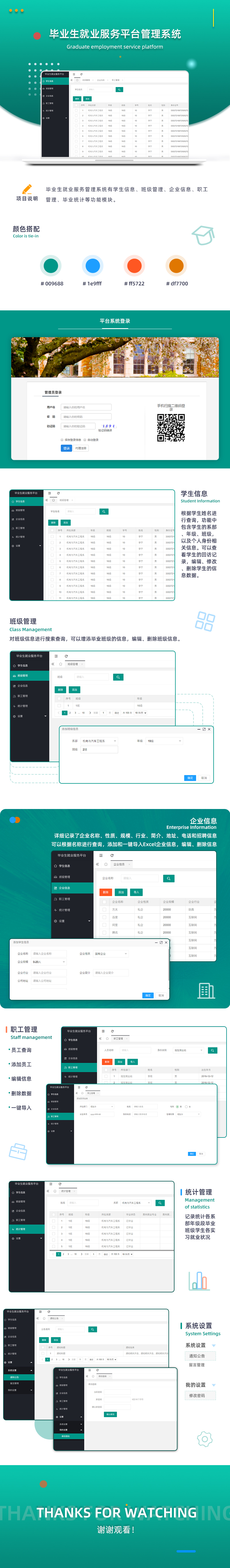The width and height of the screenshot is (230, 1568).
Task: Click refresh icon in class management header
Action: [66, 656]
